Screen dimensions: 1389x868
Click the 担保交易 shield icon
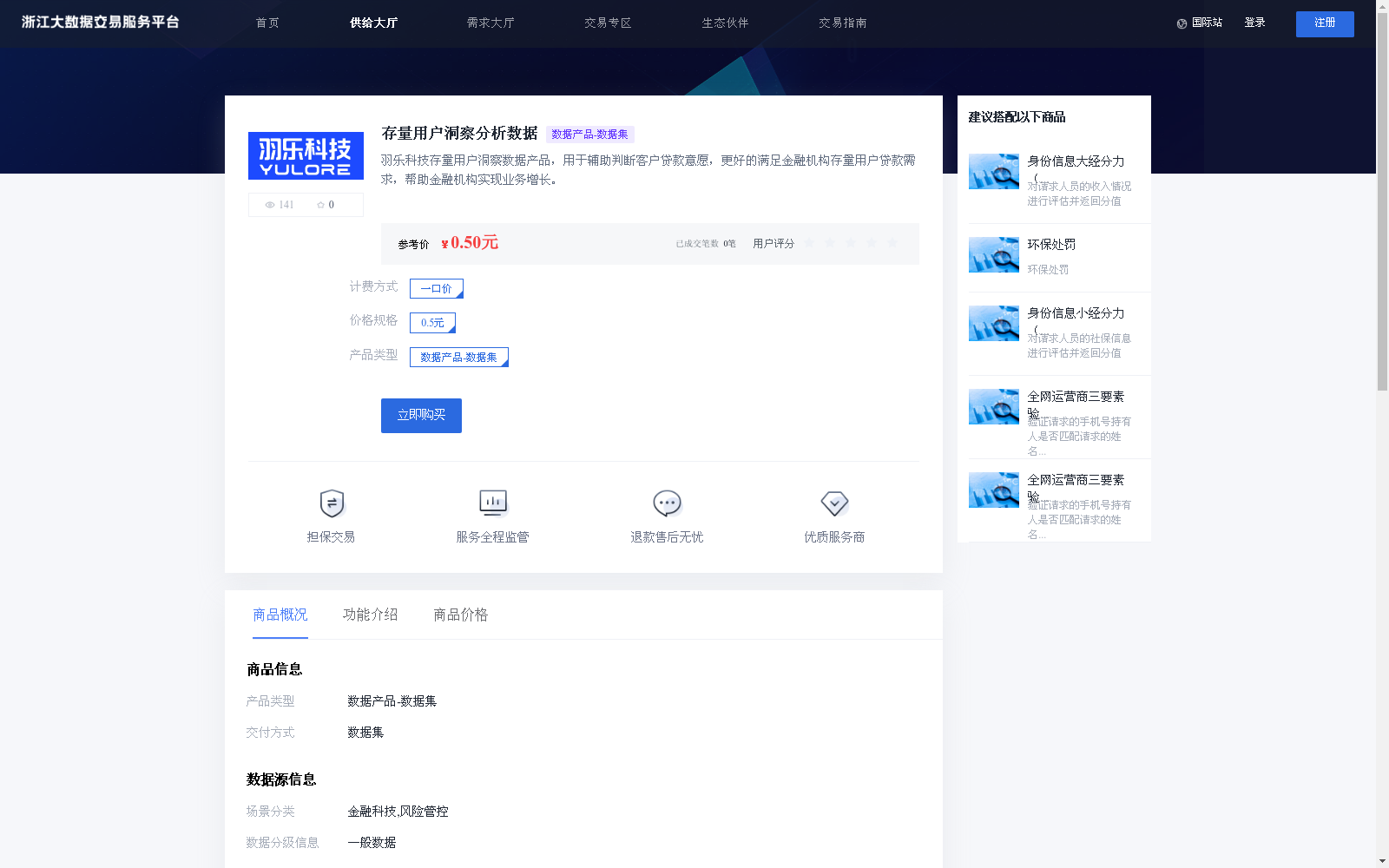pos(332,503)
